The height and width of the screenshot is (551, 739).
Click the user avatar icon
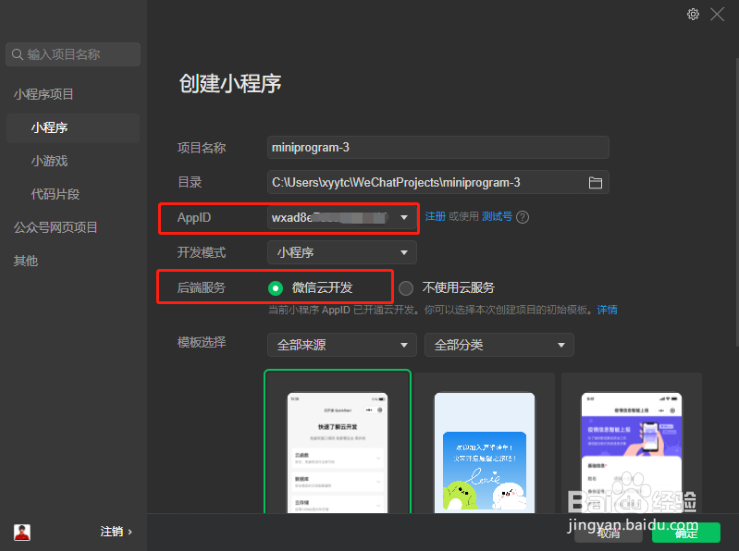22,532
